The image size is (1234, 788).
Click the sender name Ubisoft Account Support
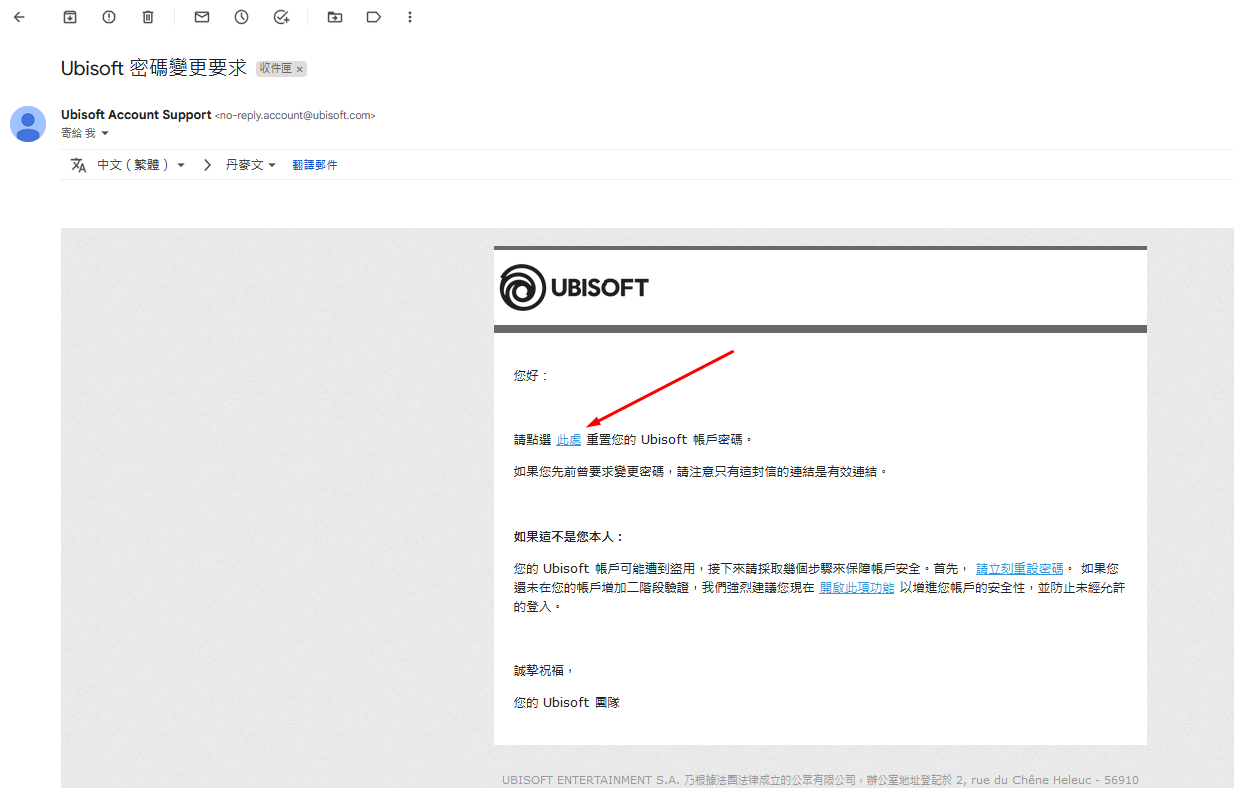coord(136,115)
